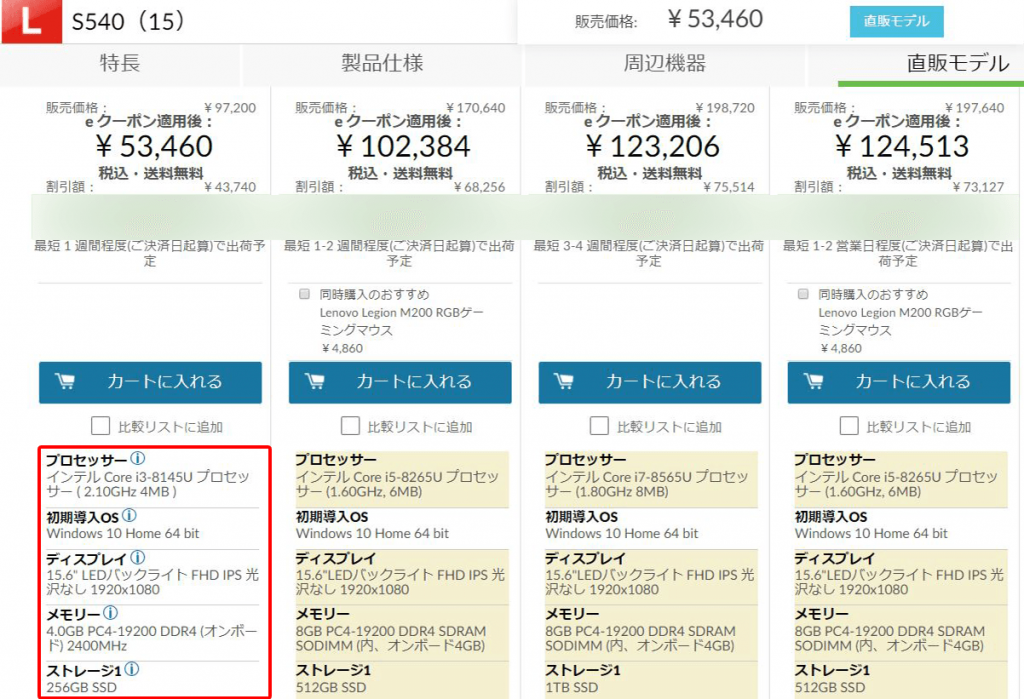Switch to the 周辺機器 tab
Image resolution: width=1024 pixels, height=699 pixels.
[664, 63]
